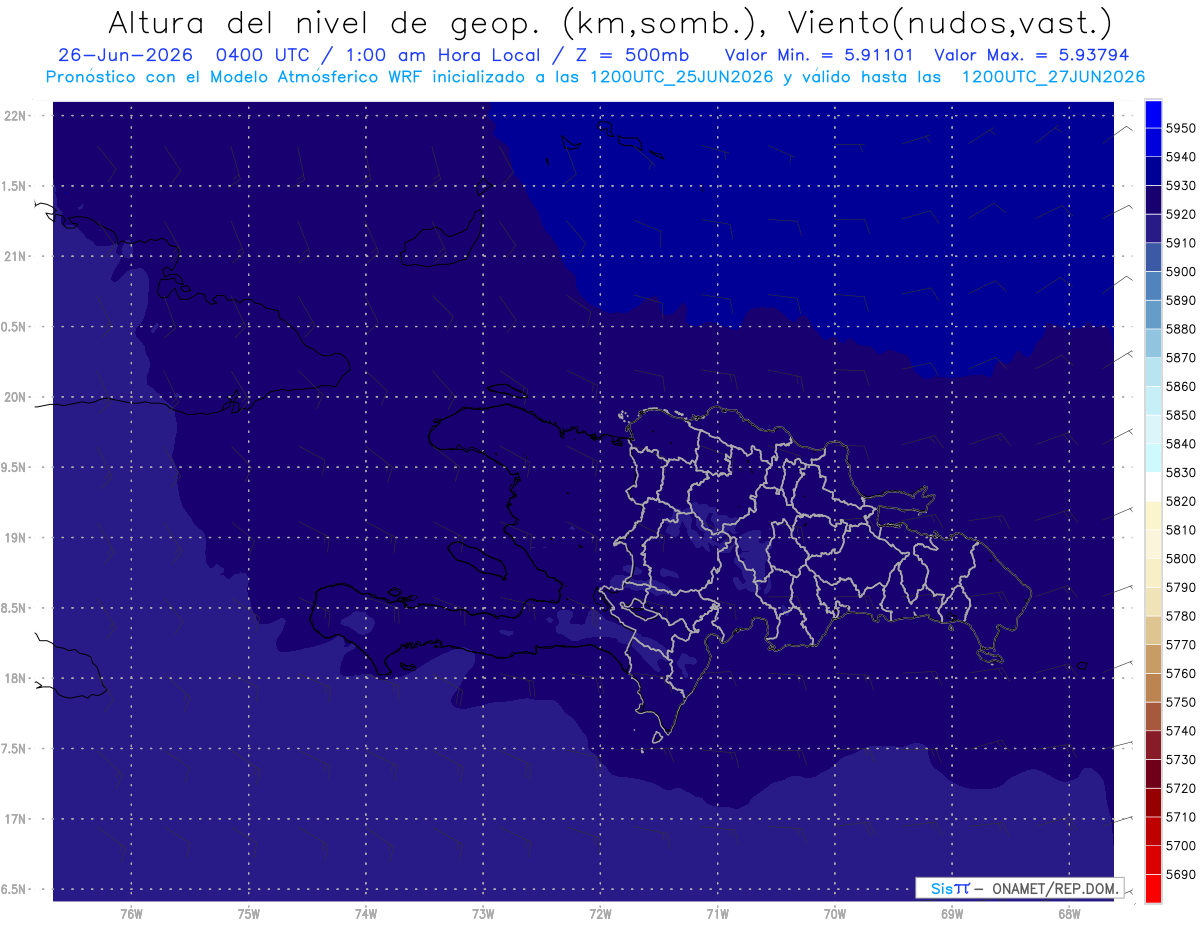Click the '21N' latitude label

[x=14, y=256]
